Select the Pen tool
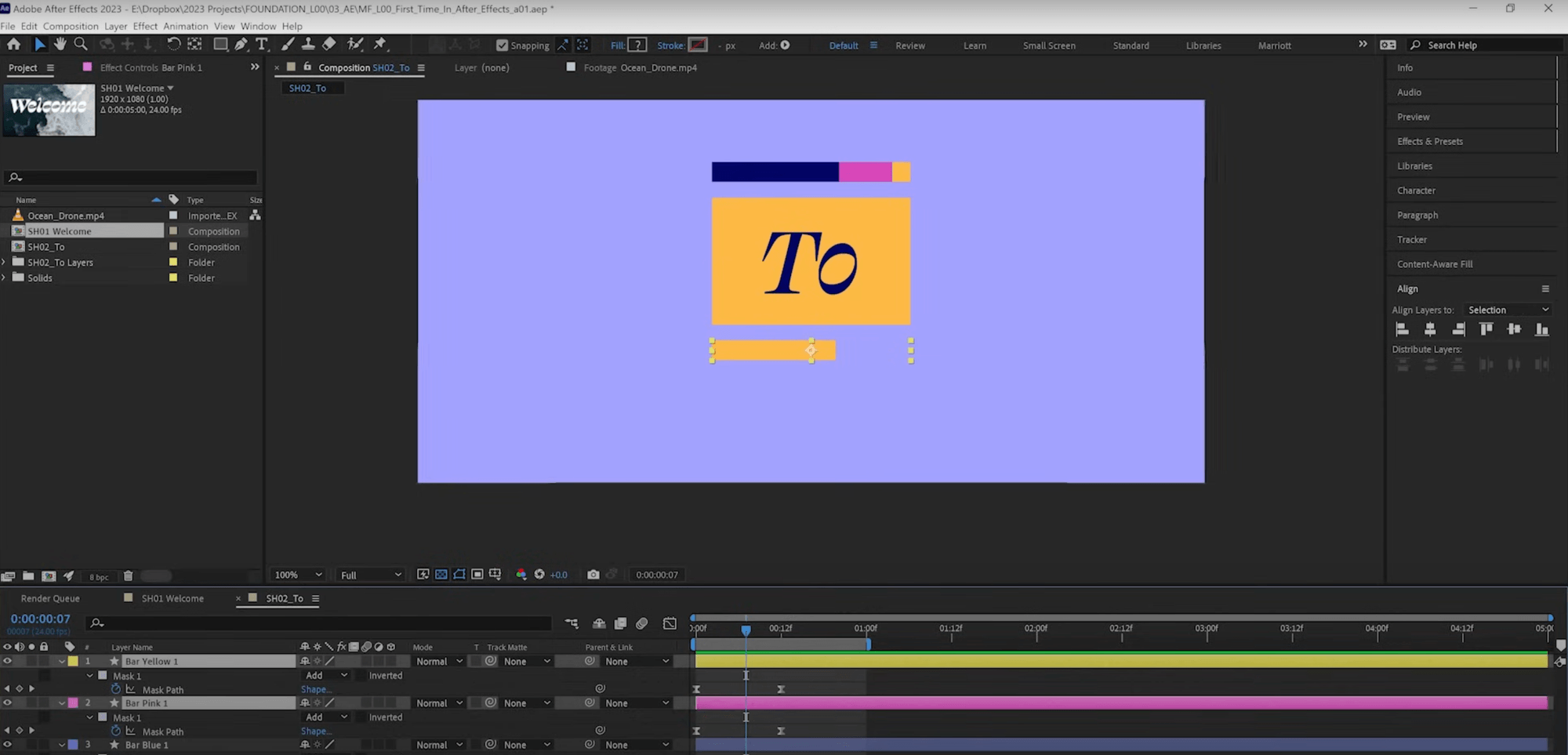Image resolution: width=1568 pixels, height=755 pixels. point(241,44)
